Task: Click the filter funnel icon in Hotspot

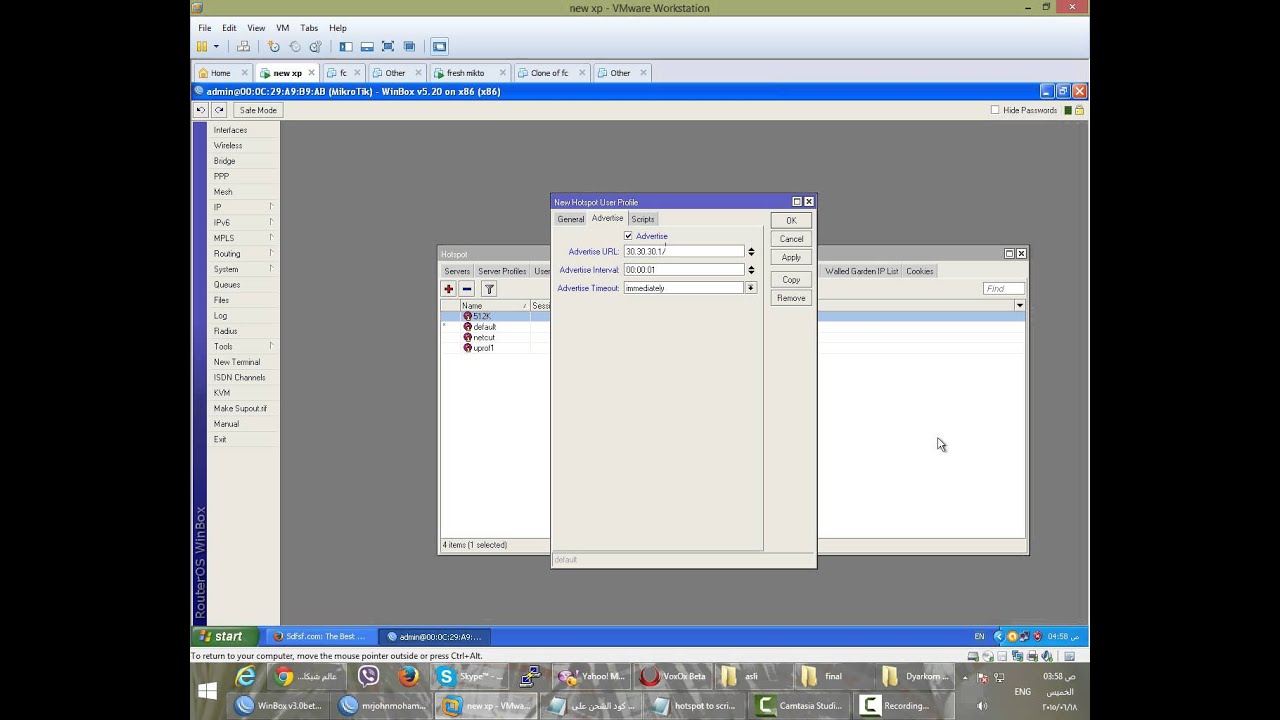Action: (489, 289)
